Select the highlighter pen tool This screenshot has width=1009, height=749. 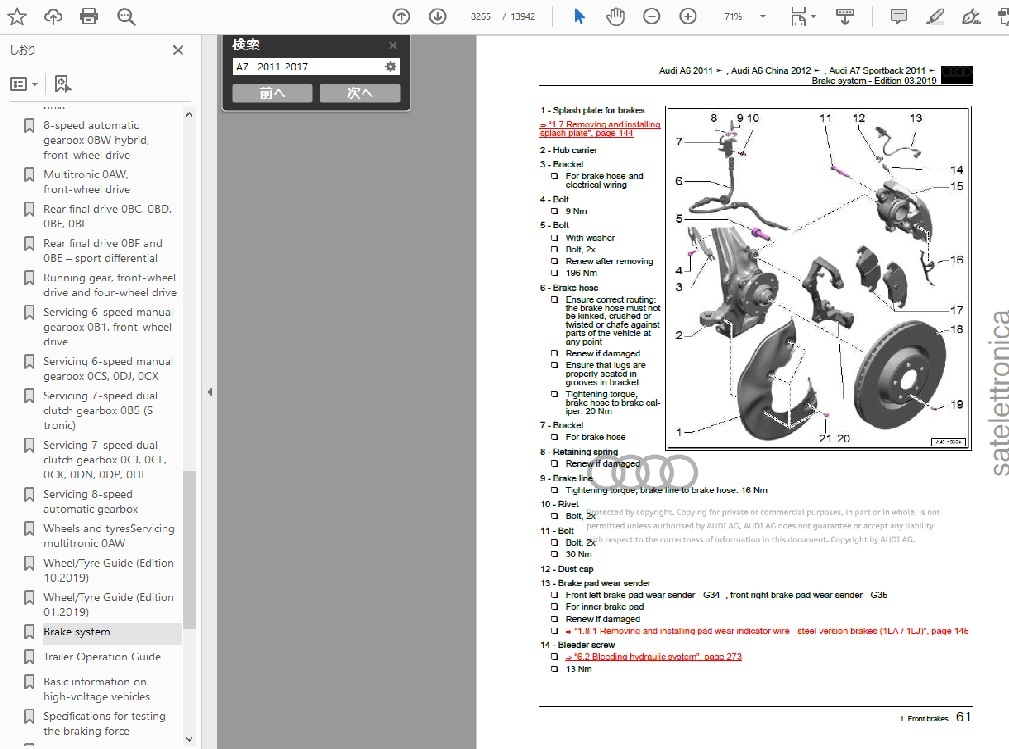[x=935, y=17]
